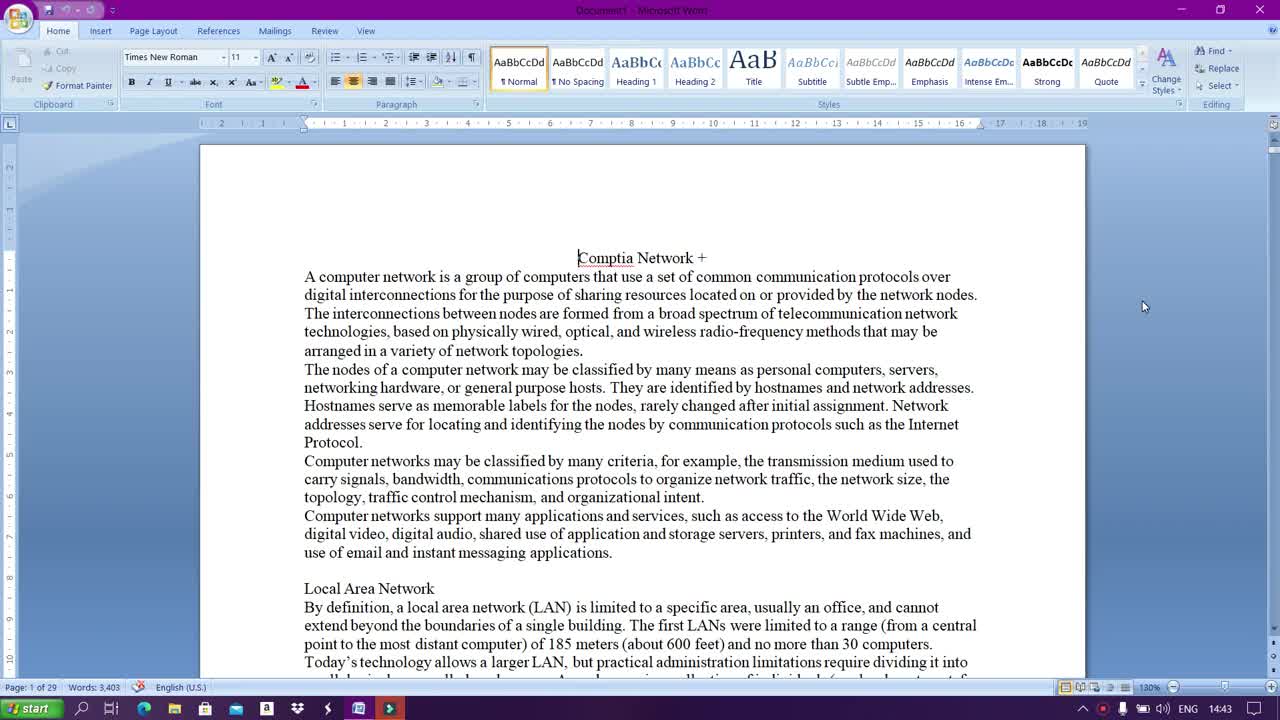
Task: Shrink the font size
Action: (x=289, y=58)
